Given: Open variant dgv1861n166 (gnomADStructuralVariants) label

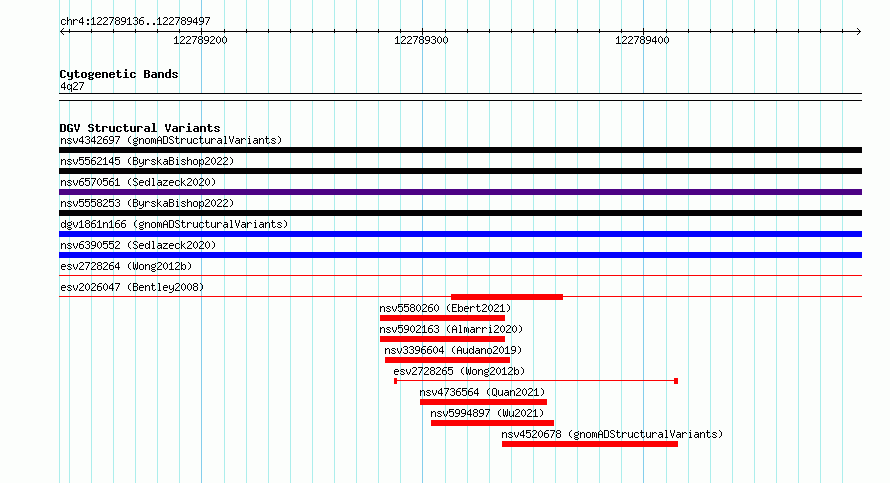Looking at the screenshot, I should point(174,224).
